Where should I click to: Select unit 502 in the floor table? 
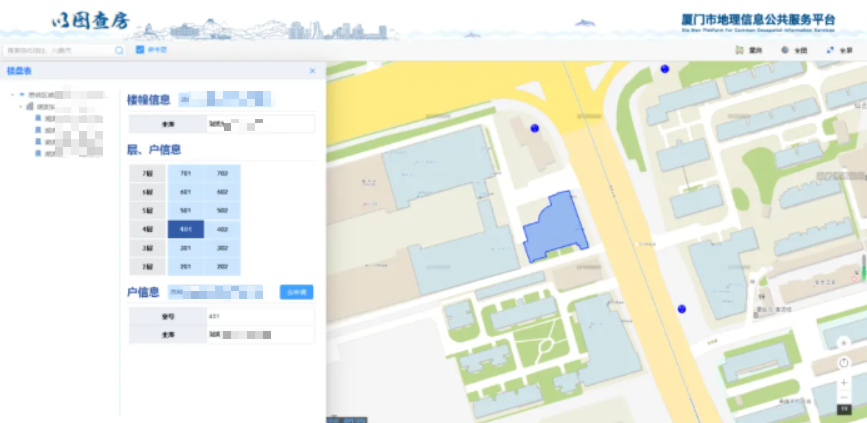coord(222,210)
